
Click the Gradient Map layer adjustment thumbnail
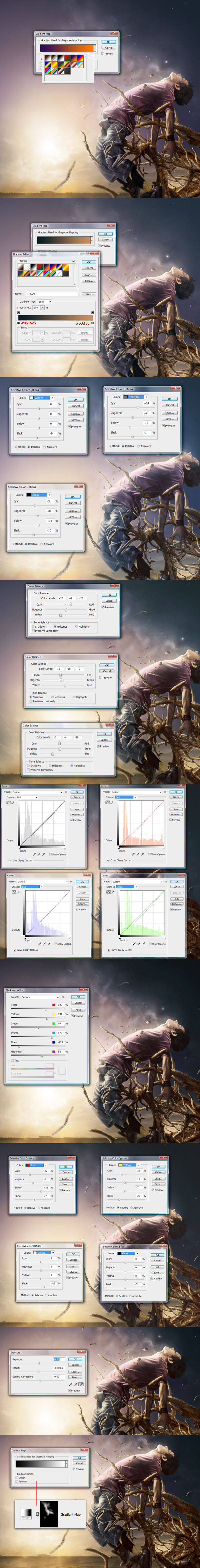[27, 1513]
